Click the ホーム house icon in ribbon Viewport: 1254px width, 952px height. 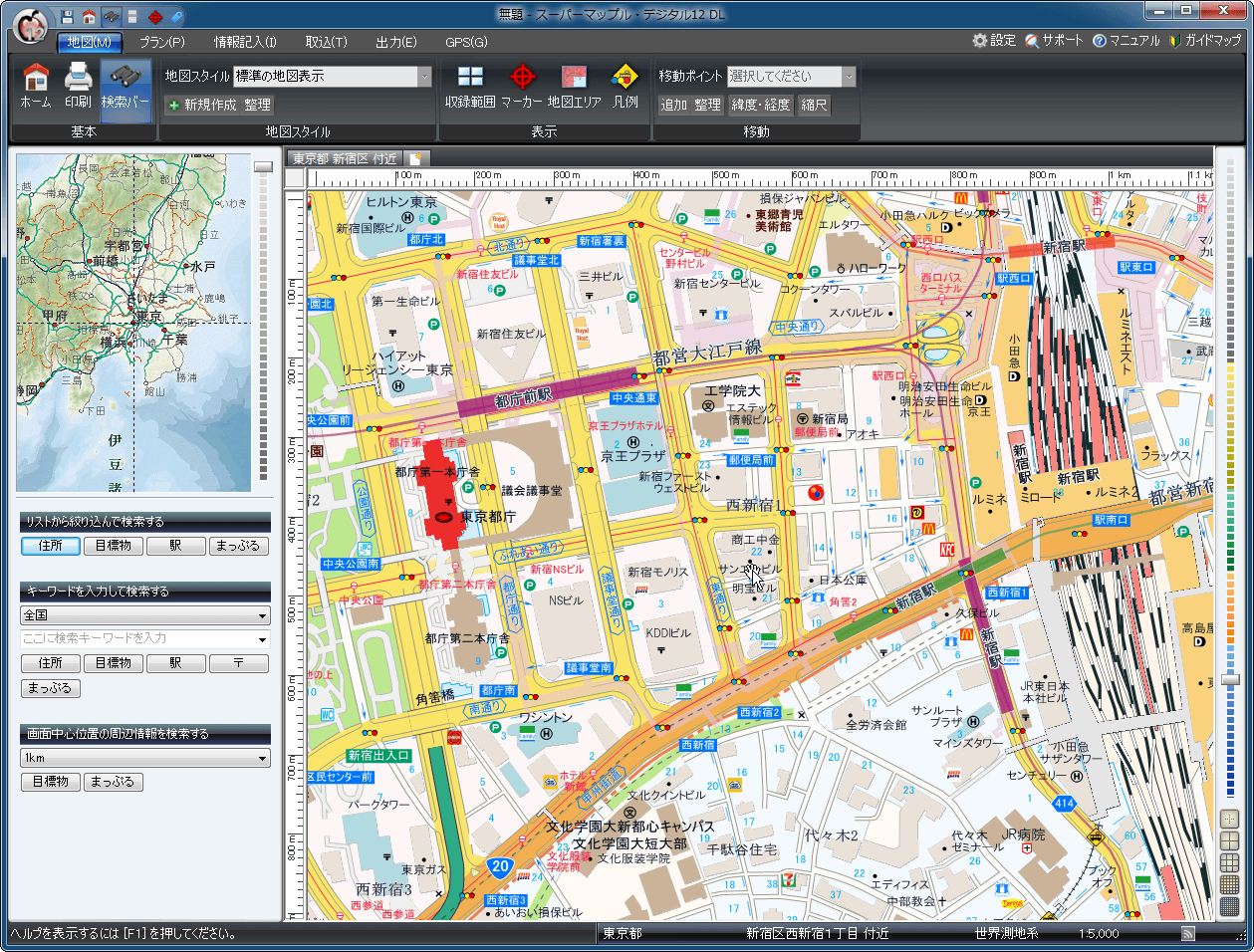[x=36, y=87]
